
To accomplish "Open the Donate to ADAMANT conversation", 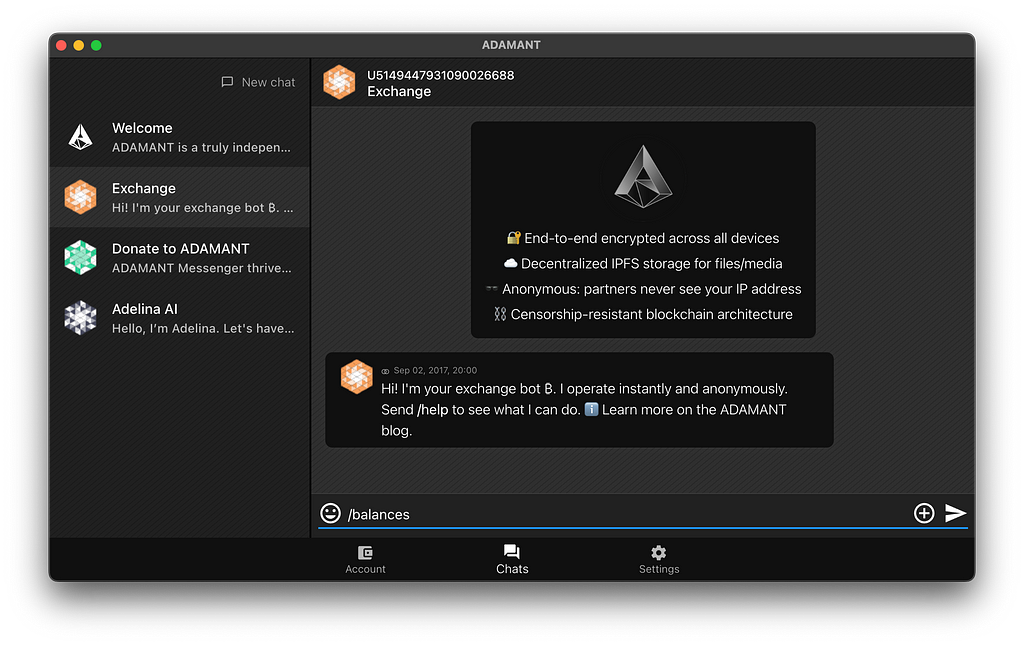I will point(180,257).
